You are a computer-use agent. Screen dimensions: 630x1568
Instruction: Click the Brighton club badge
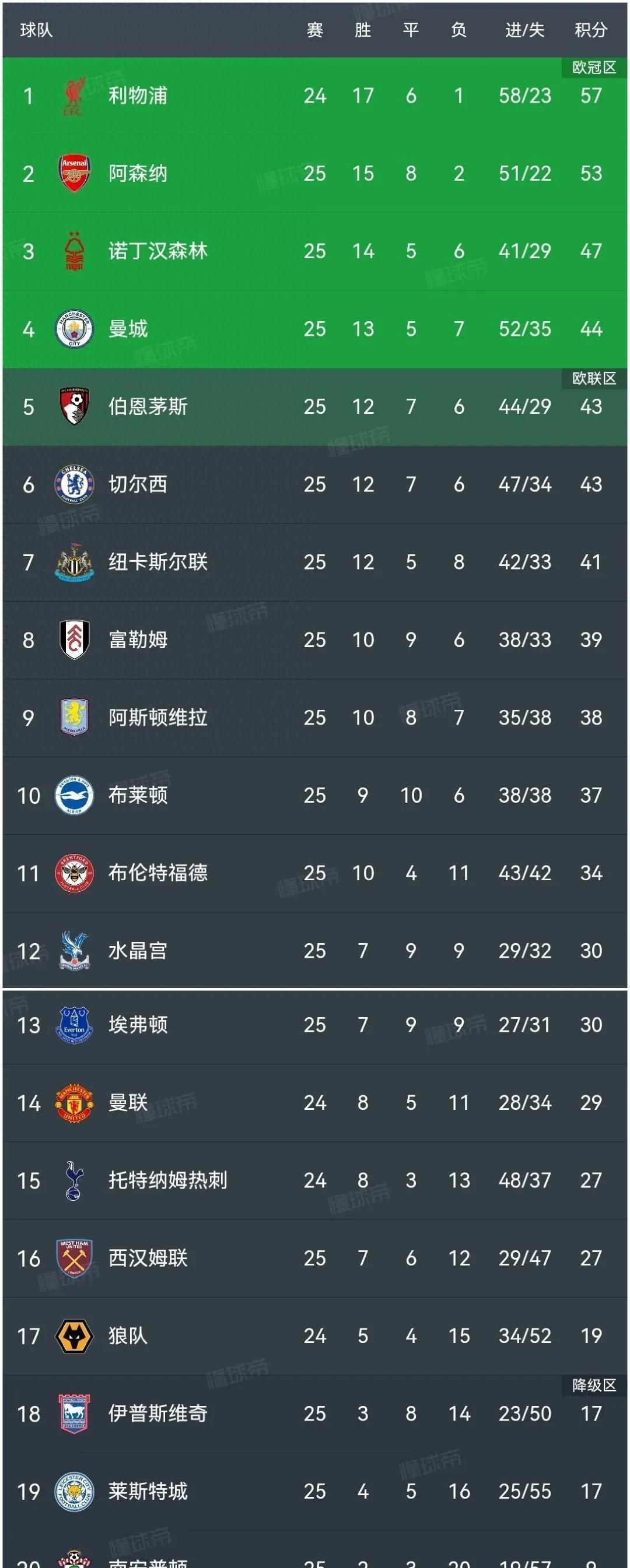pyautogui.click(x=73, y=795)
